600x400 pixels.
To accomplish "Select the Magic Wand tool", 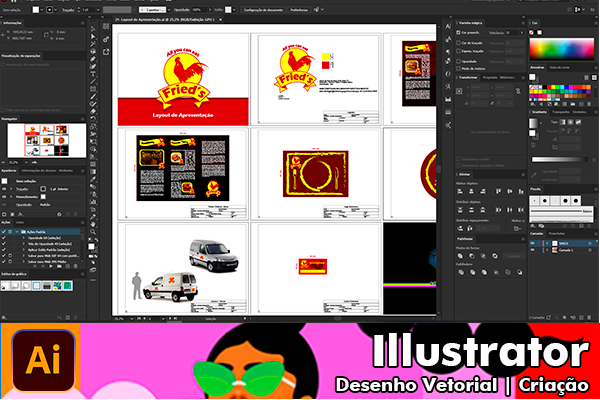I will 93,44.
